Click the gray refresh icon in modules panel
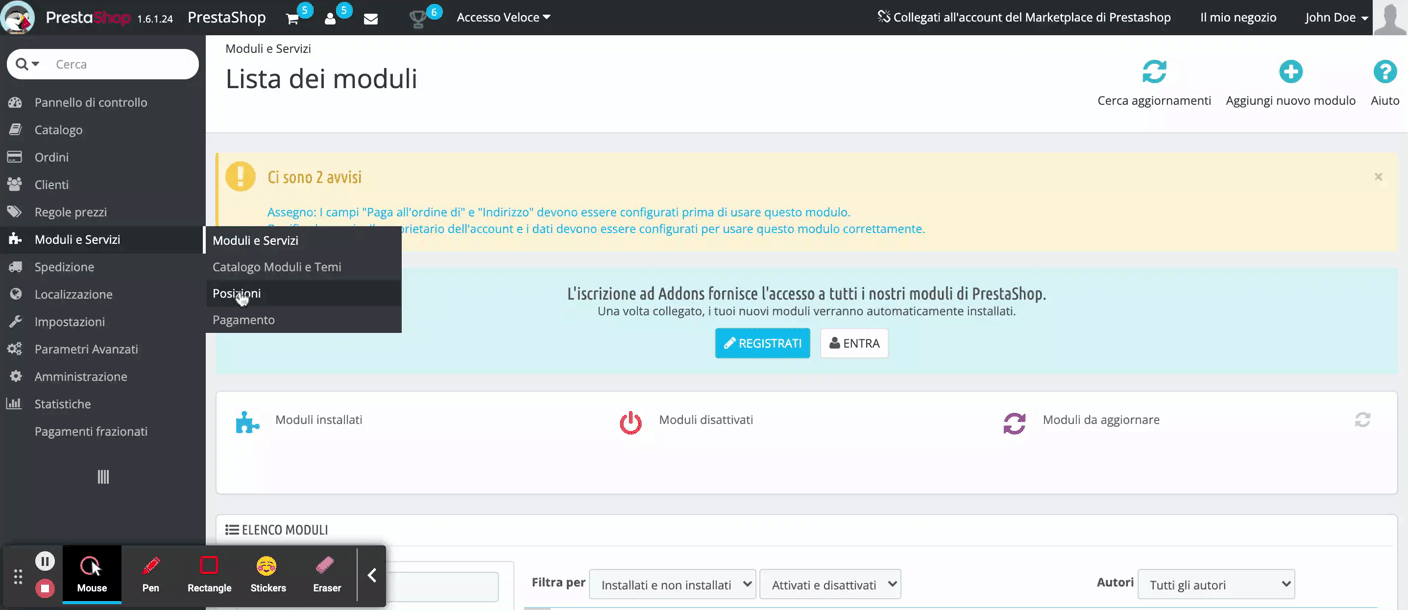 tap(1363, 420)
